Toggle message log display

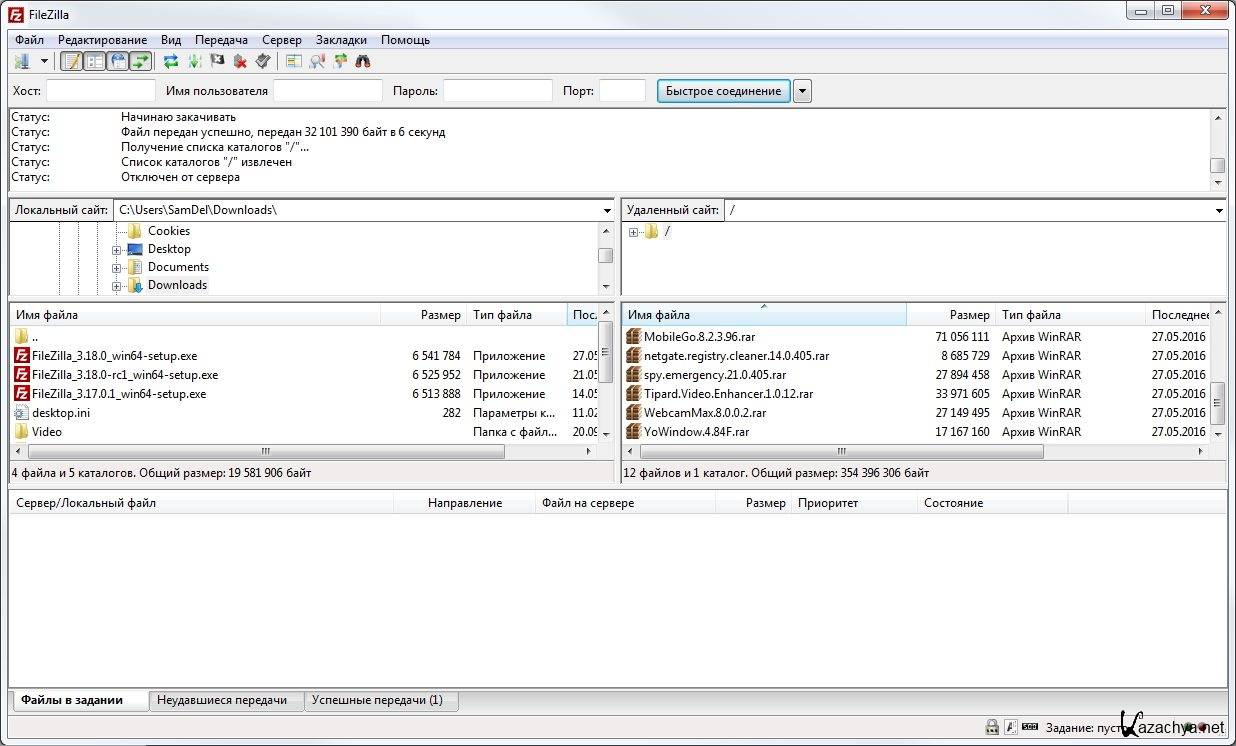[72, 62]
